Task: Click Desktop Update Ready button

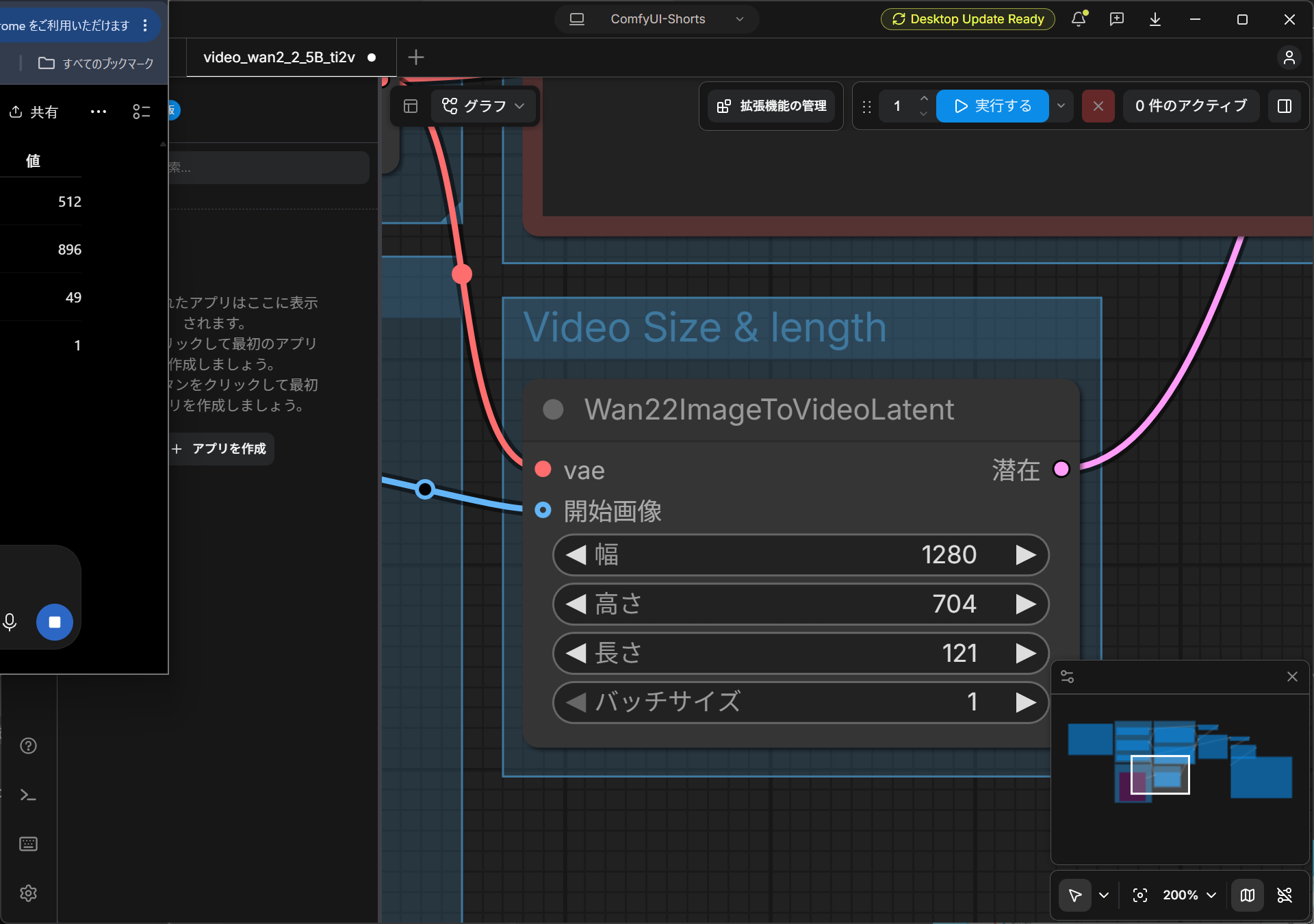Action: [968, 19]
